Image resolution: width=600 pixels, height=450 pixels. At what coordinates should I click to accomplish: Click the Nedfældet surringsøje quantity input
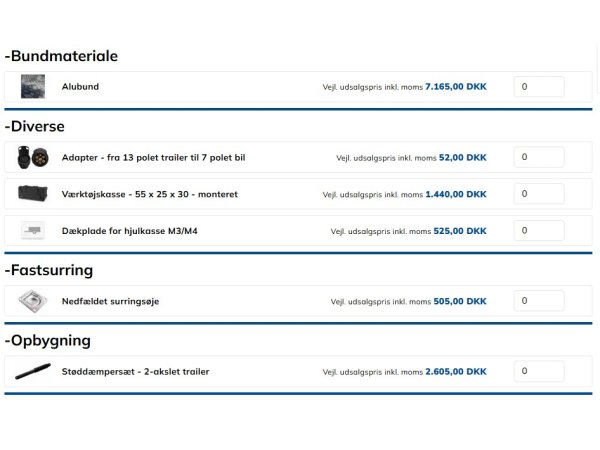(538, 301)
